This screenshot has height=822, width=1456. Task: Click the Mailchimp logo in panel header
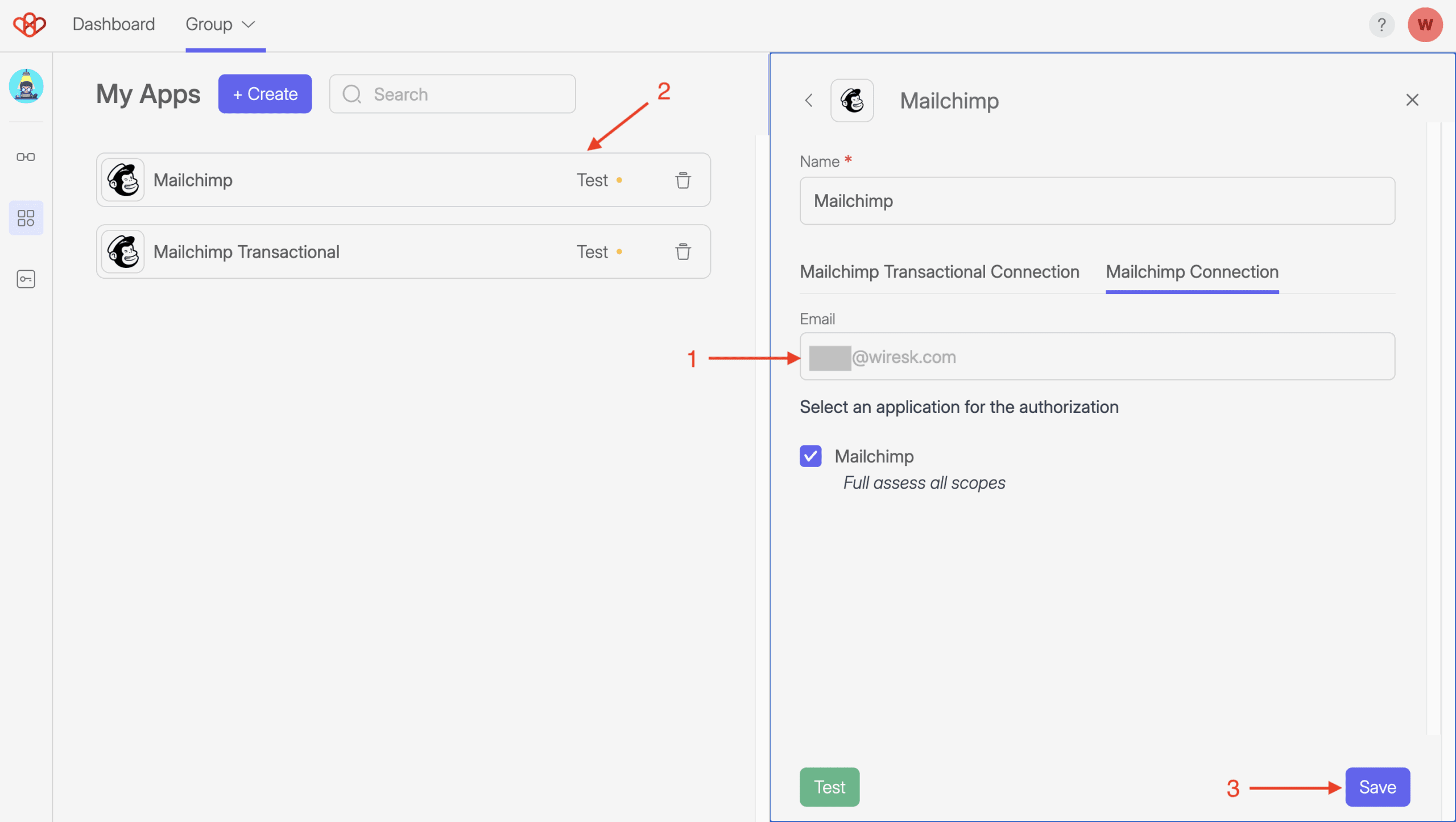tap(852, 101)
